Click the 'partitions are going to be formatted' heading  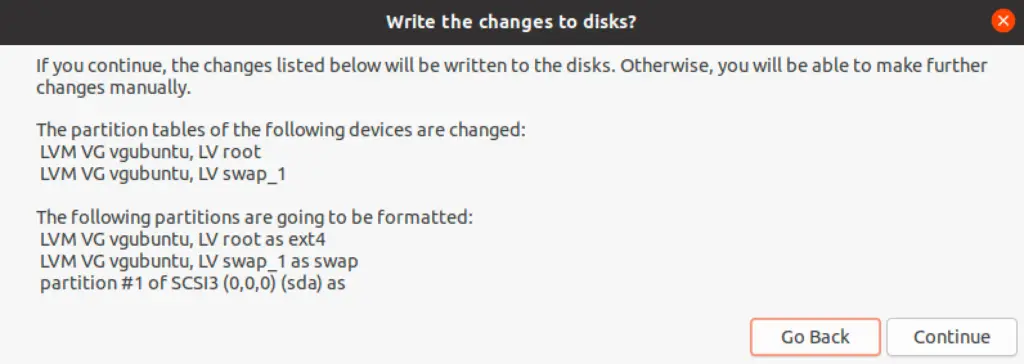[254, 216]
